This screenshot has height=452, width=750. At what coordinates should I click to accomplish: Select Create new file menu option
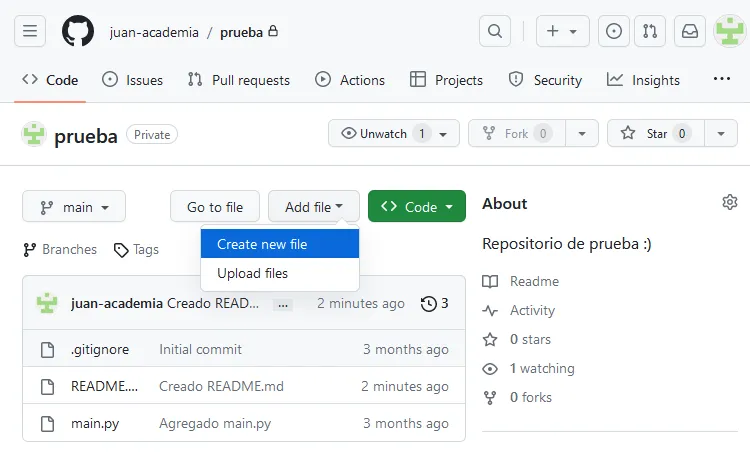(262, 244)
